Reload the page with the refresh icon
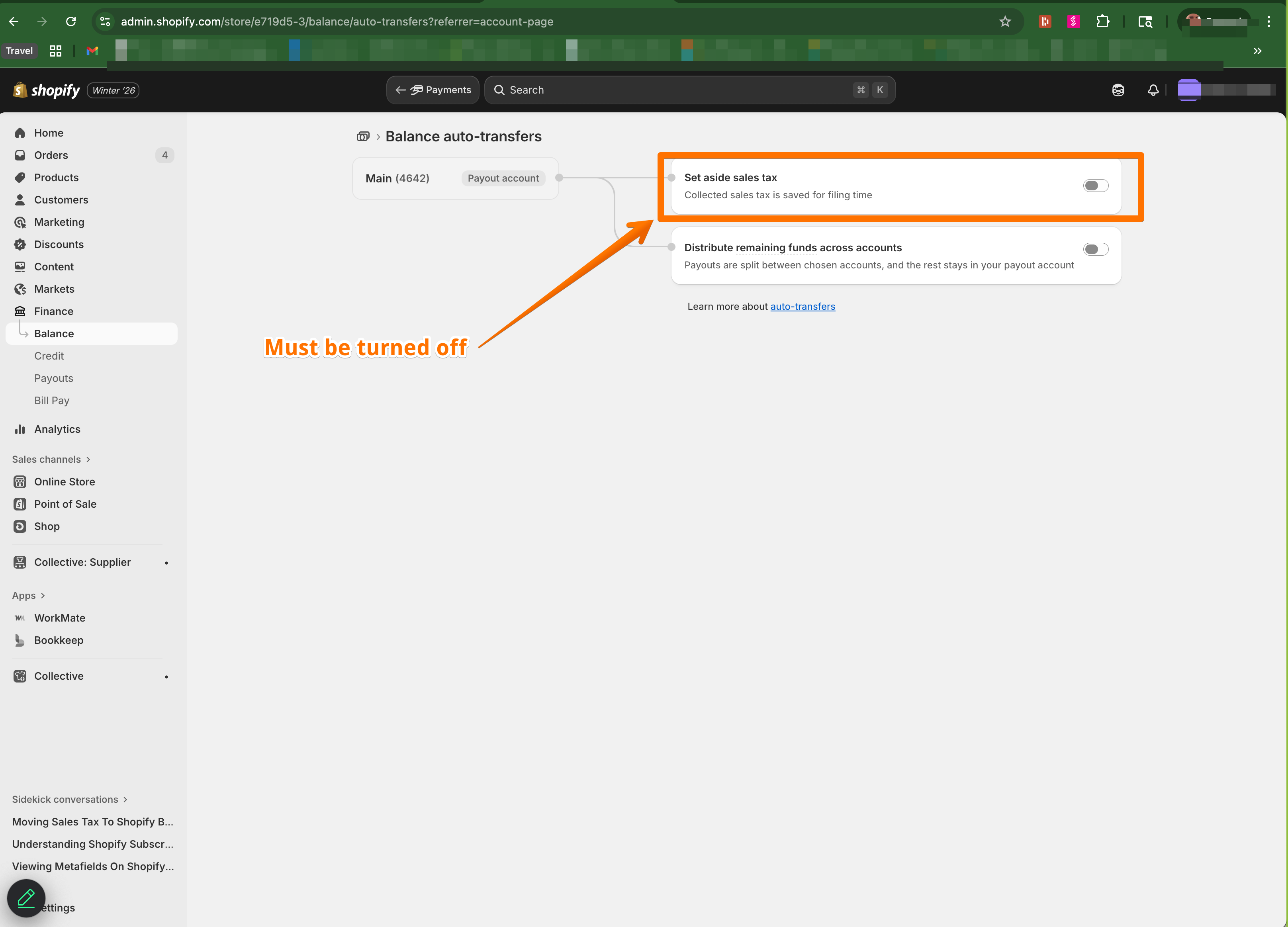The image size is (1288, 927). coord(71,22)
